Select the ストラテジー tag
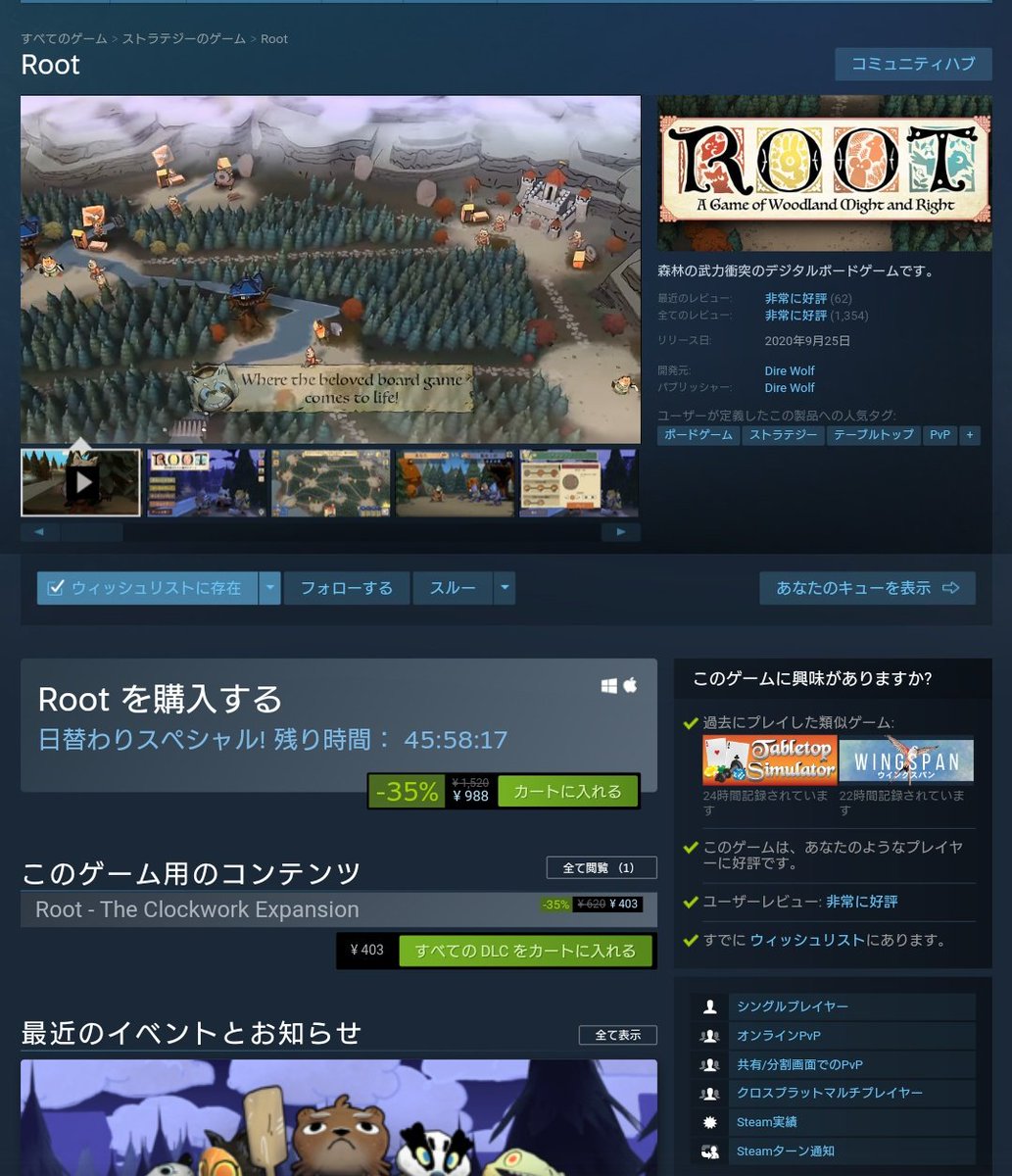 783,435
